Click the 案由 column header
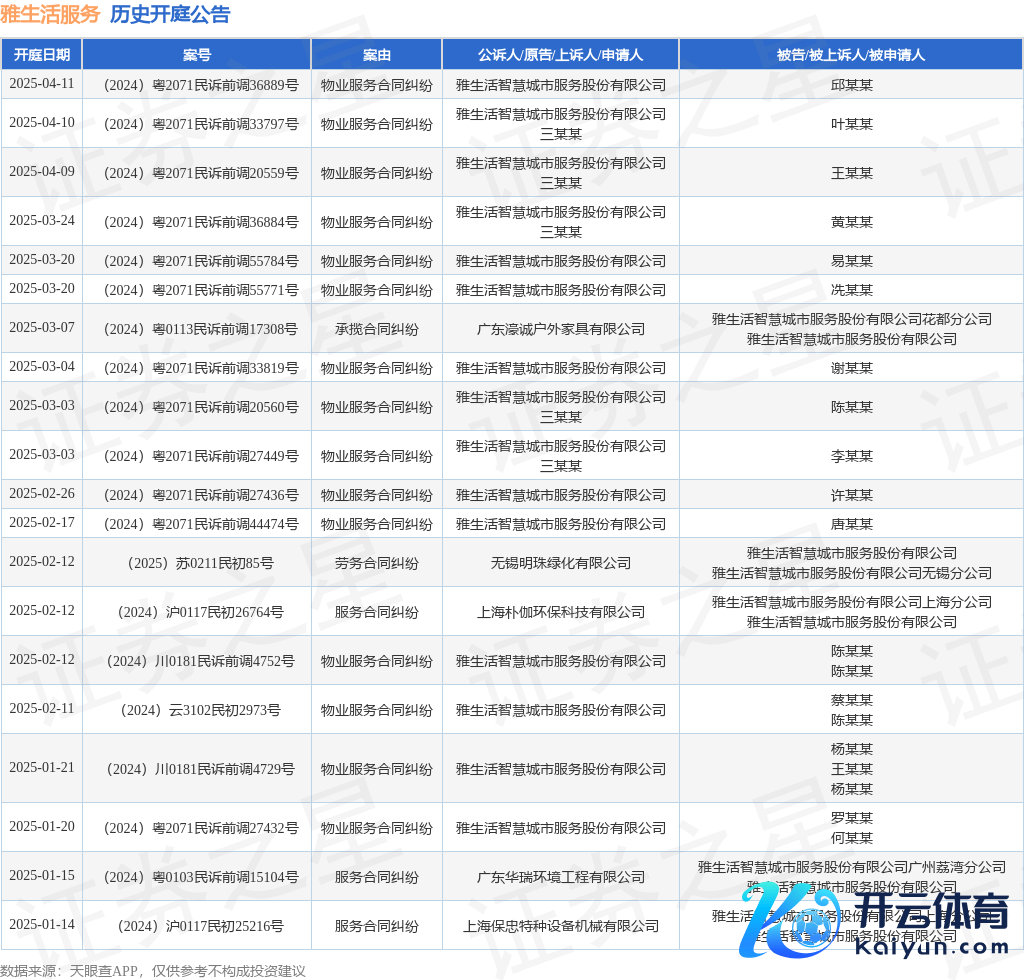This screenshot has height=980, width=1024. 377,55
